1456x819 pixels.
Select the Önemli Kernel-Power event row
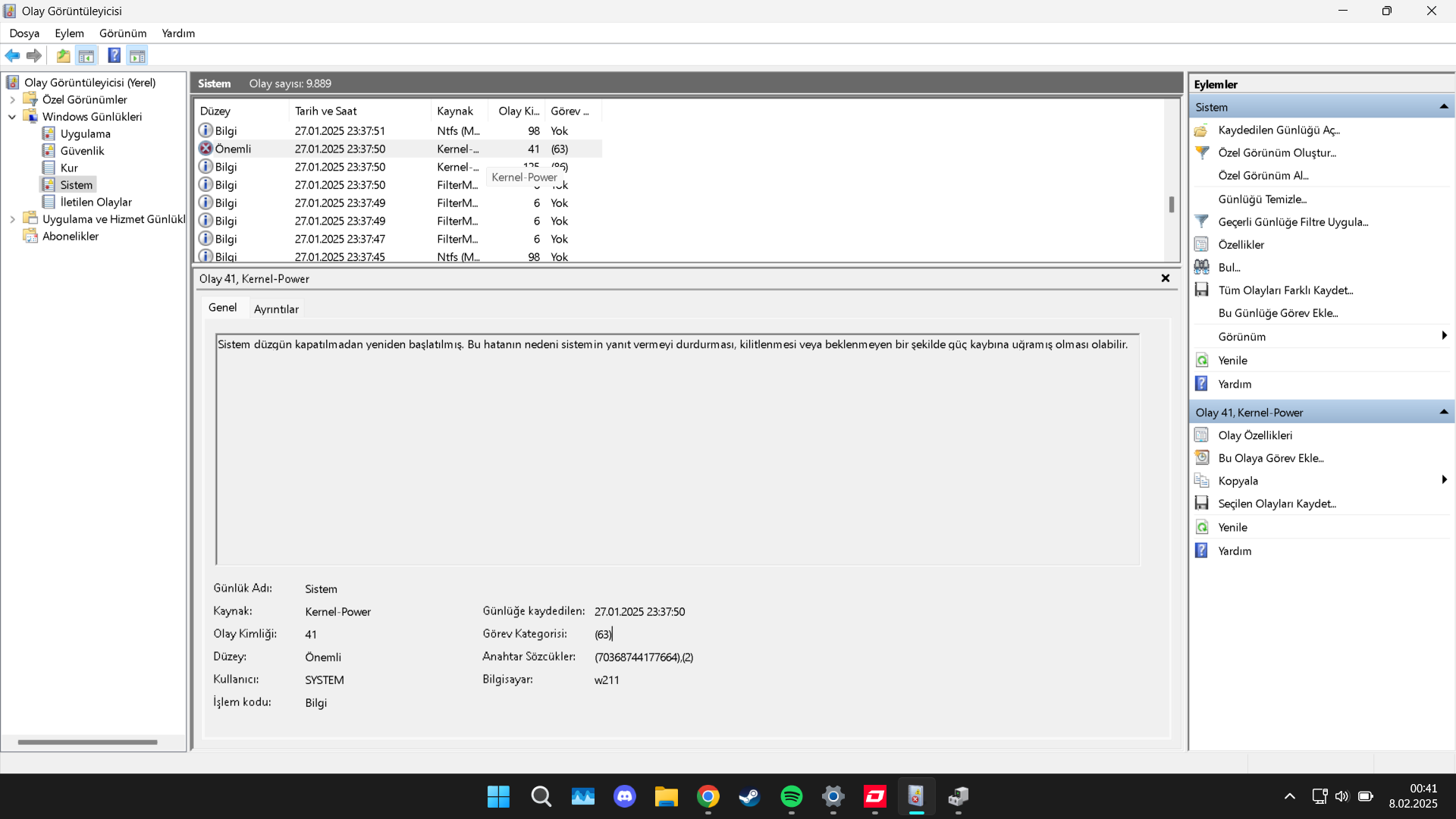click(x=341, y=149)
